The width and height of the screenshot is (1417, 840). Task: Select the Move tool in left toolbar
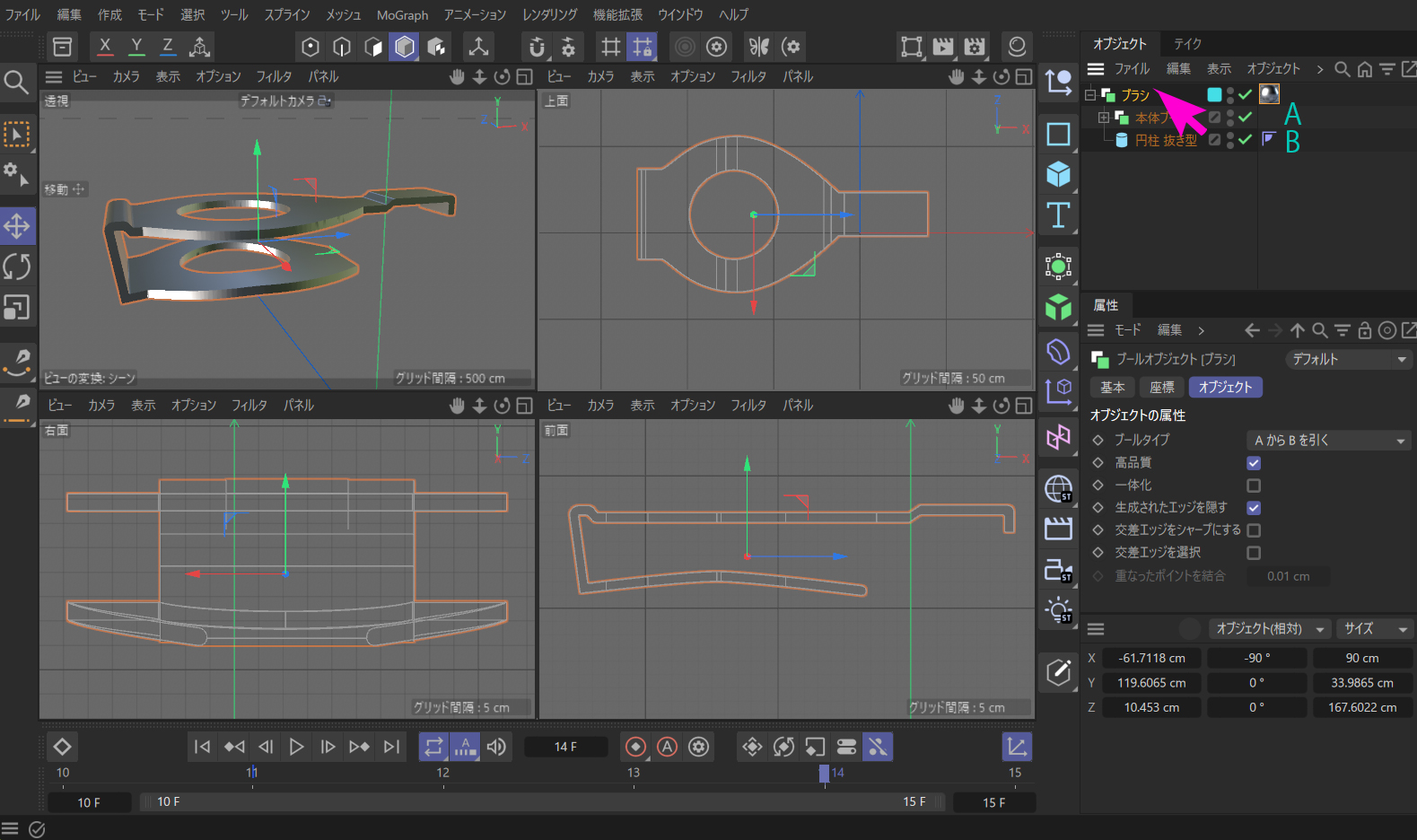pyautogui.click(x=17, y=226)
